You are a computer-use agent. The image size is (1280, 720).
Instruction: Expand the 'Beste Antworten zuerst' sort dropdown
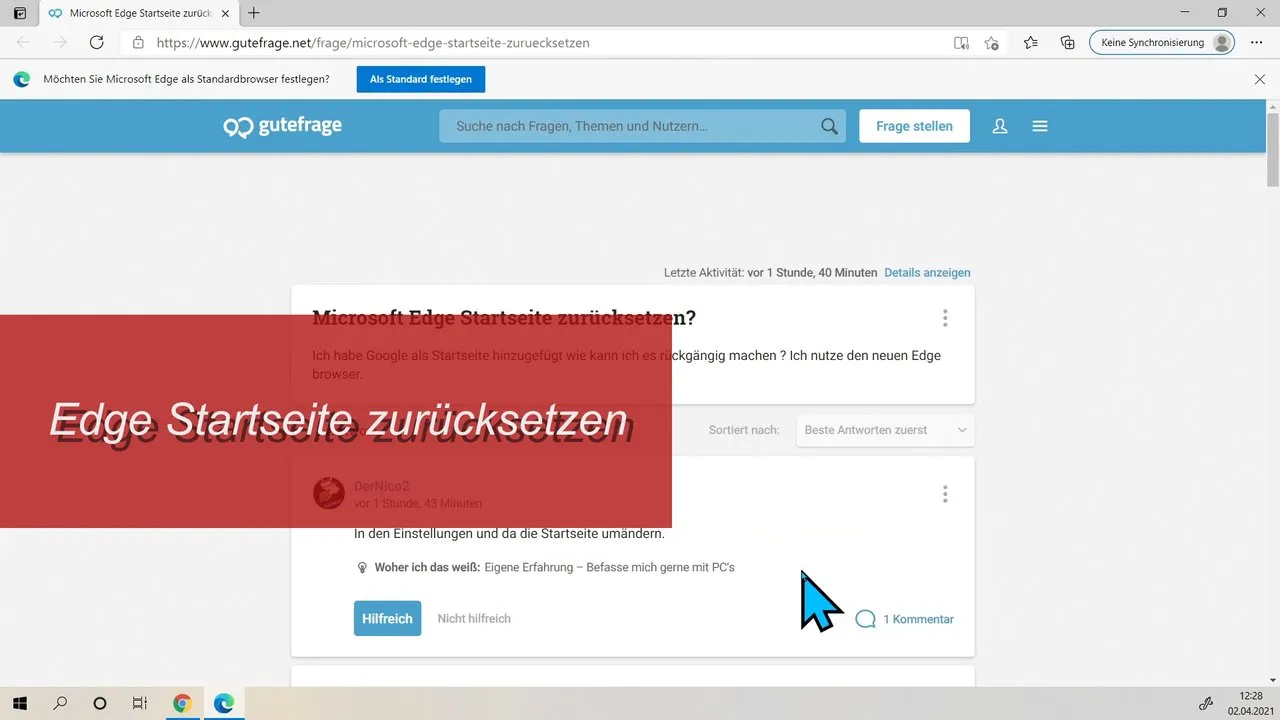885,430
